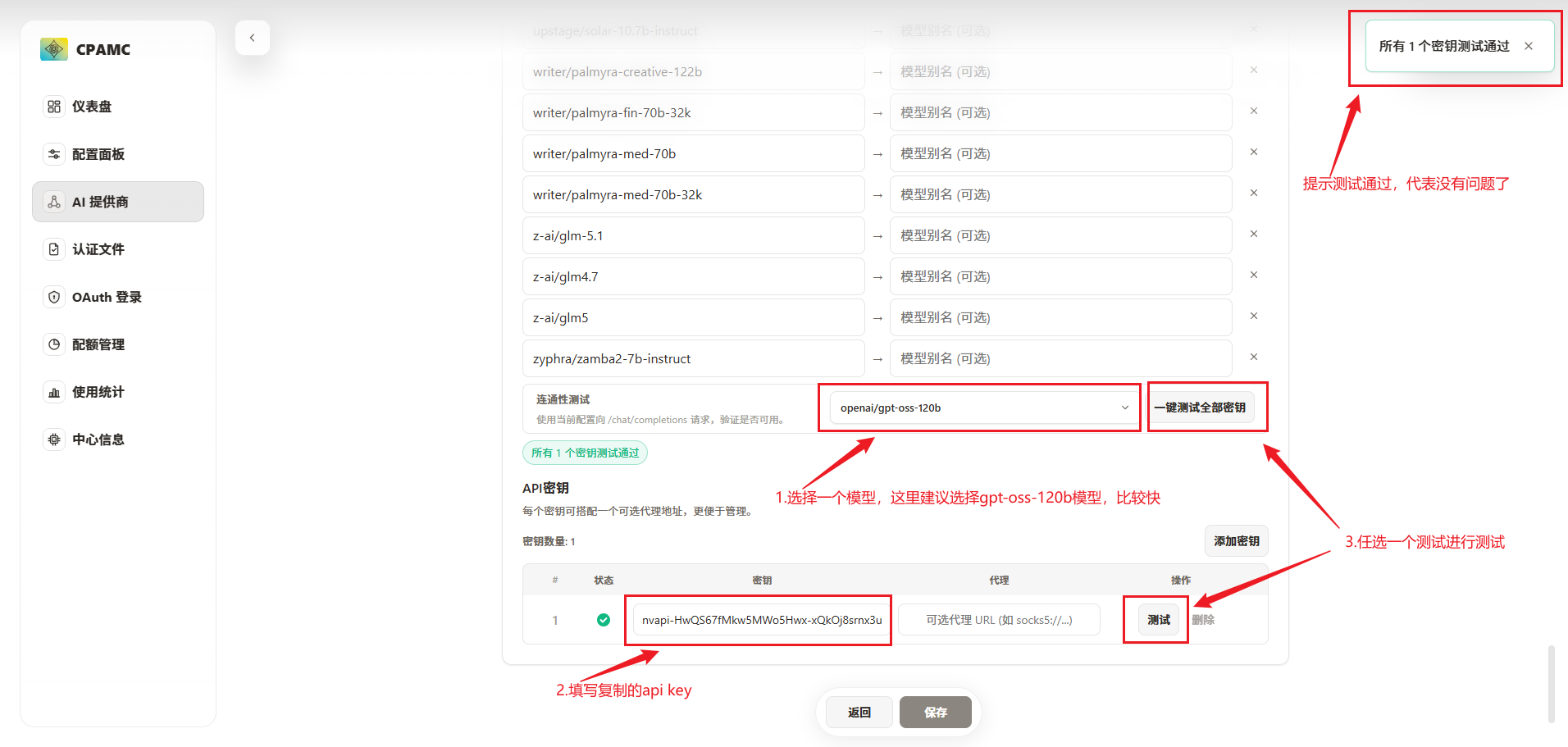Click the pie chart icon beside 配额管理
Screen dimensions: 1568x747
[x=54, y=344]
